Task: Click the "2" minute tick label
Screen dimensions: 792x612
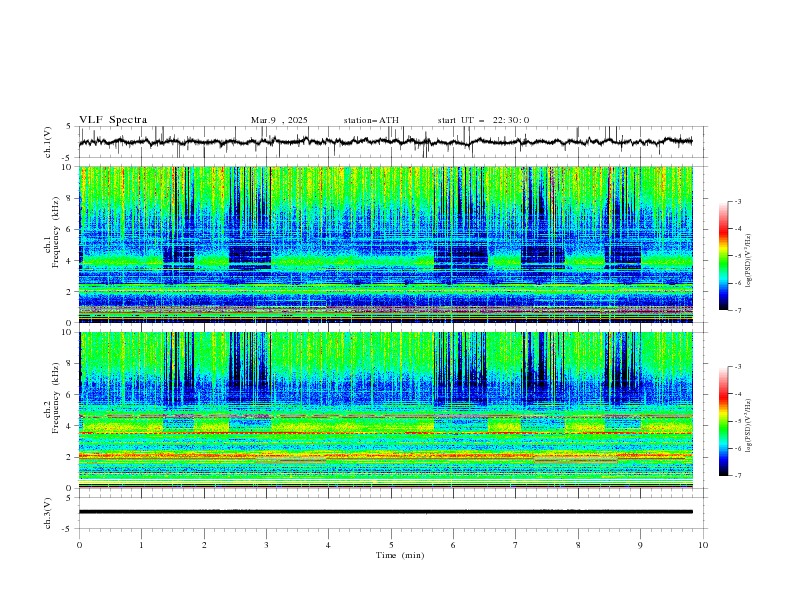Action: point(204,545)
